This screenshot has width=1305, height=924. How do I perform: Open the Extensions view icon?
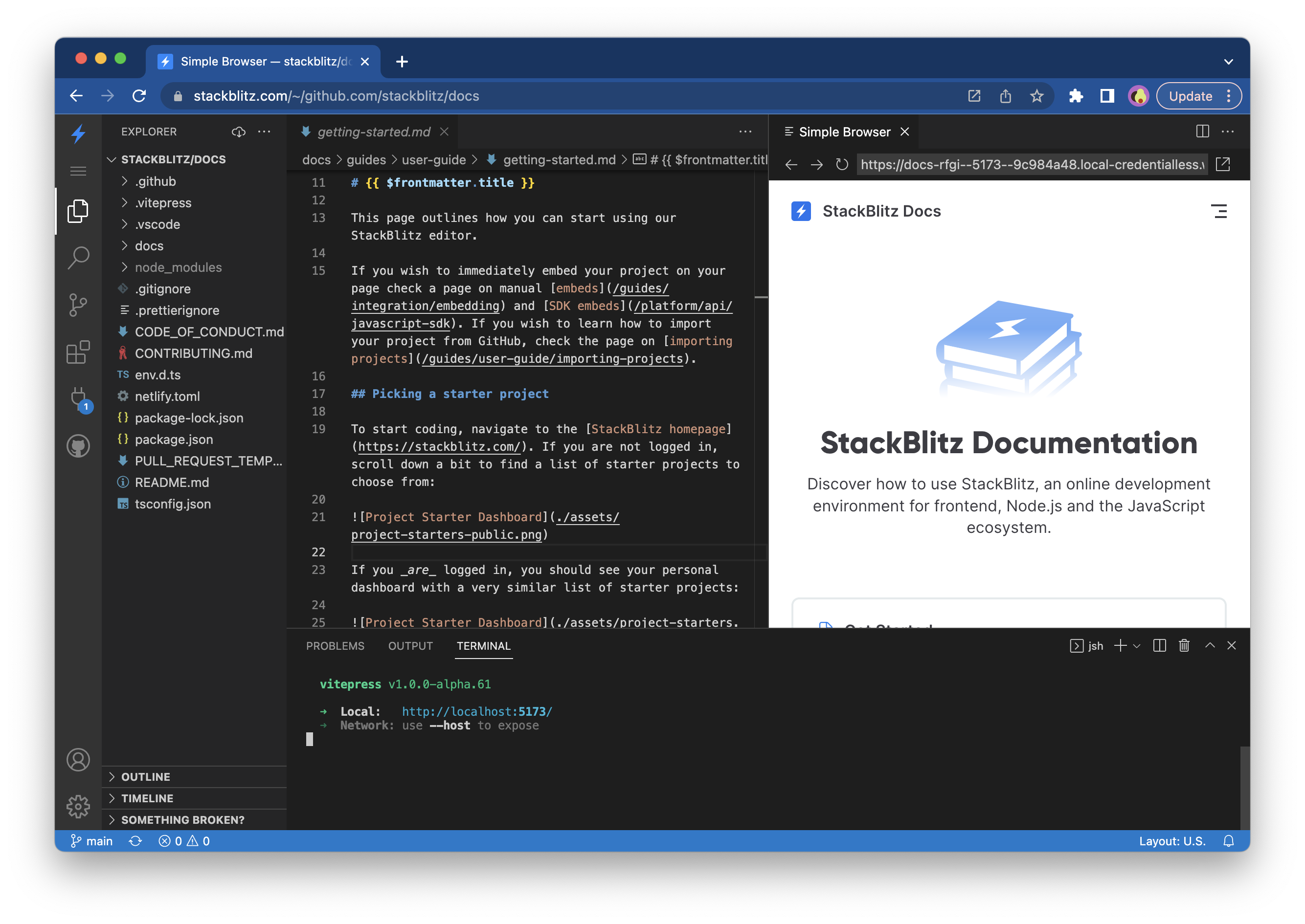tap(78, 352)
